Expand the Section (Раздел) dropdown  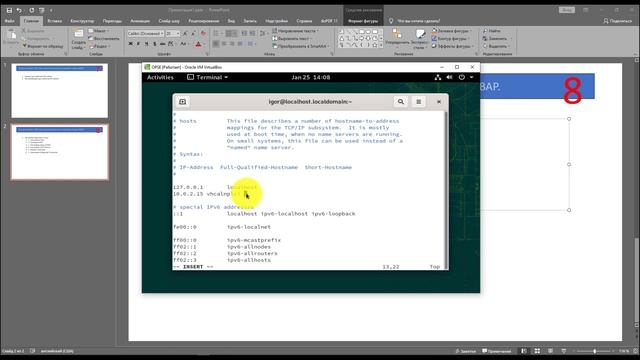tap(99, 47)
